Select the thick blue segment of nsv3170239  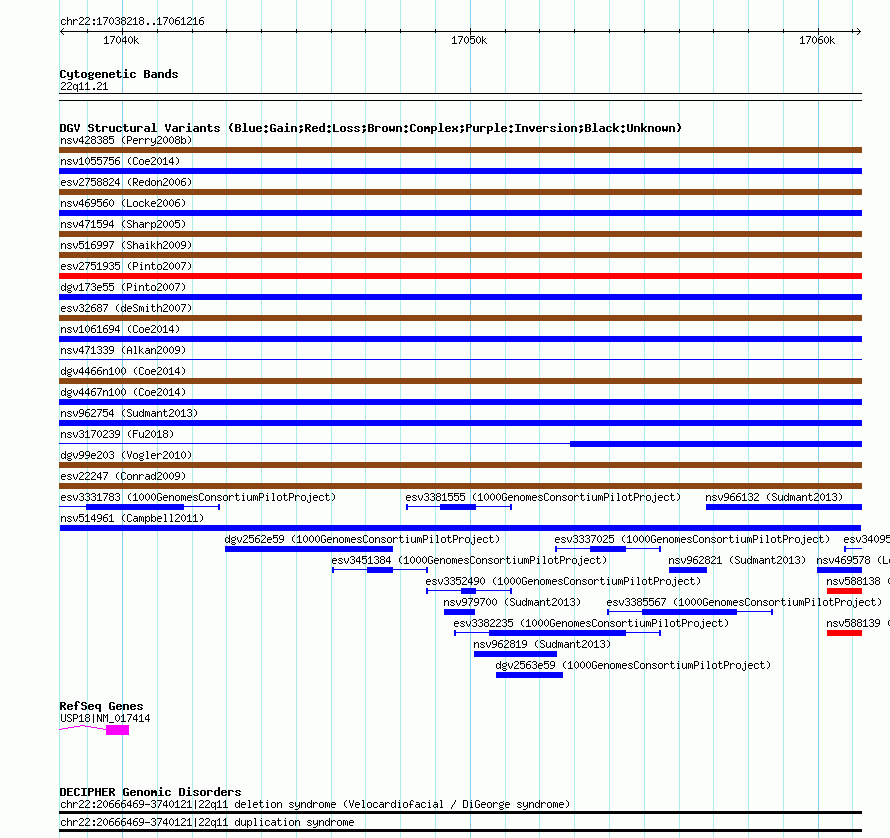click(716, 444)
